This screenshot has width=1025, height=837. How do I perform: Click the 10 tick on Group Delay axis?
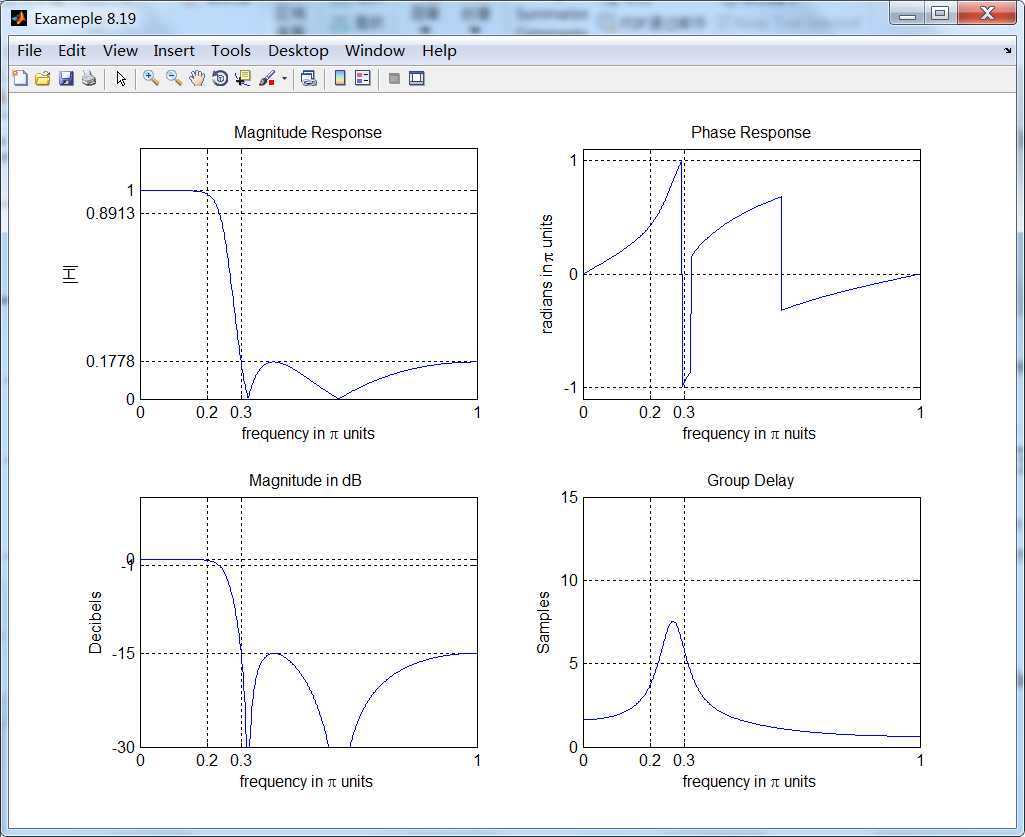pos(569,581)
